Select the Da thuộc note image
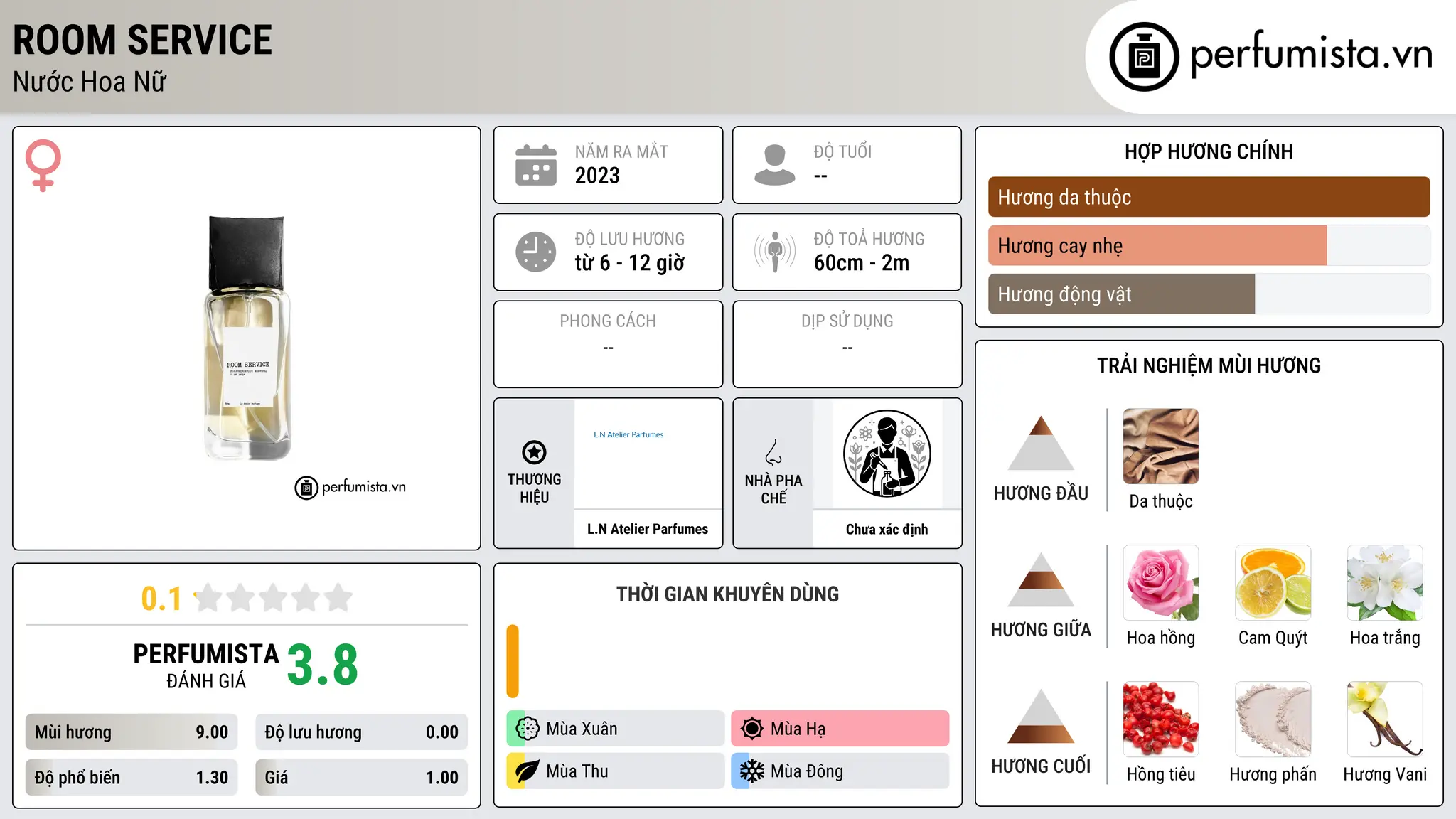Image resolution: width=1456 pixels, height=819 pixels. click(1161, 446)
